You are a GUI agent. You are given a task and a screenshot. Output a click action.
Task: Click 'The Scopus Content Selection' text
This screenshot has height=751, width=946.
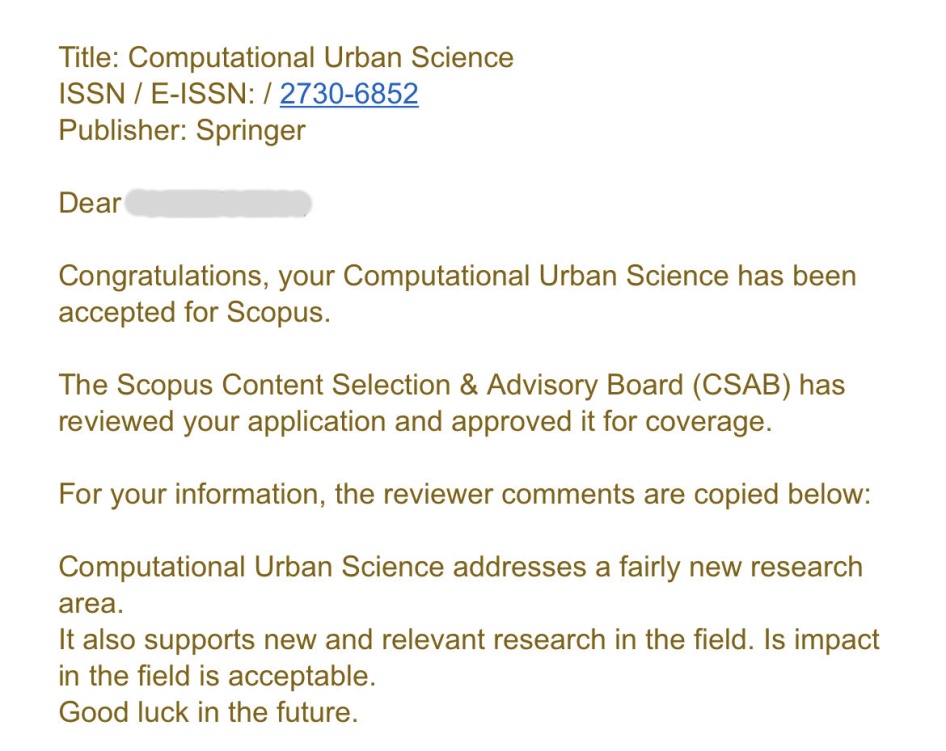pyautogui.click(x=255, y=385)
